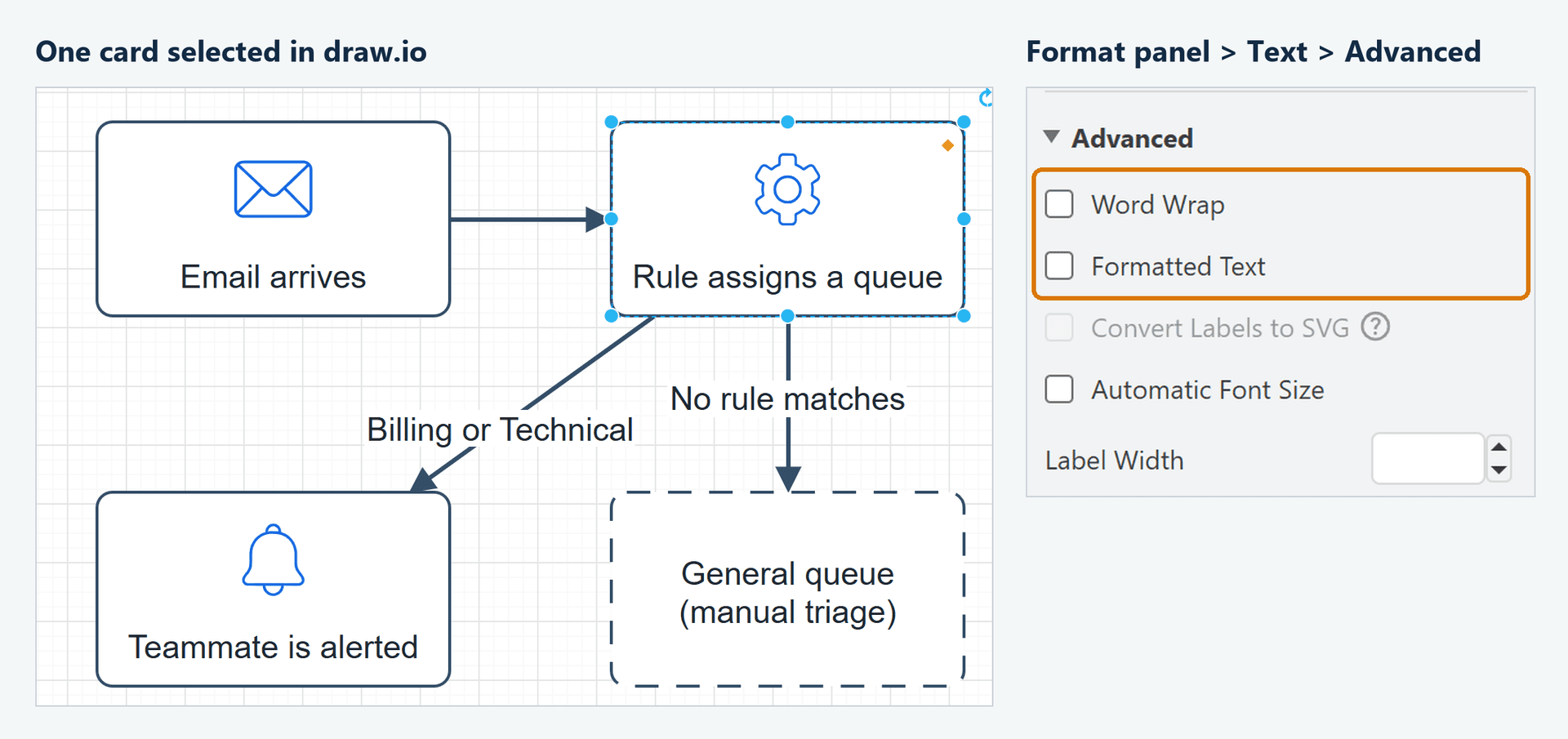Select the 'Billing or Technical' edge label

[x=500, y=430]
